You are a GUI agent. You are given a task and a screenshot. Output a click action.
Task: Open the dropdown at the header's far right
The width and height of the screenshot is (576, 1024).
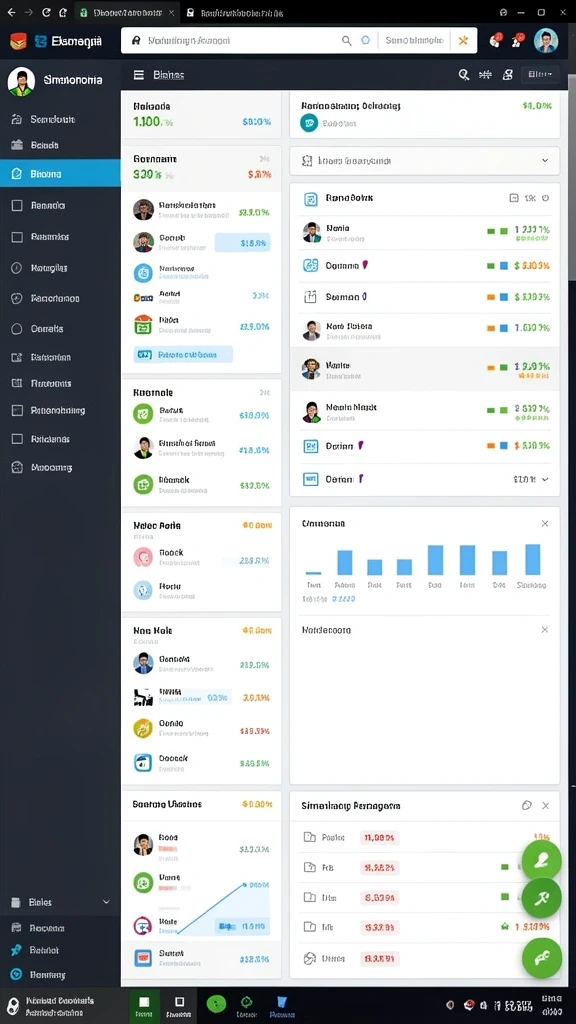coord(540,74)
